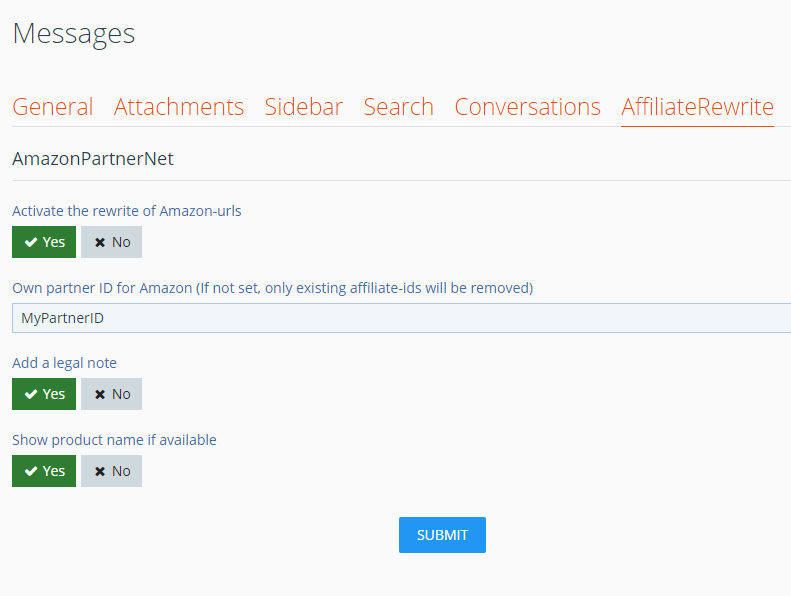Go to the Sidebar settings tab

(304, 107)
